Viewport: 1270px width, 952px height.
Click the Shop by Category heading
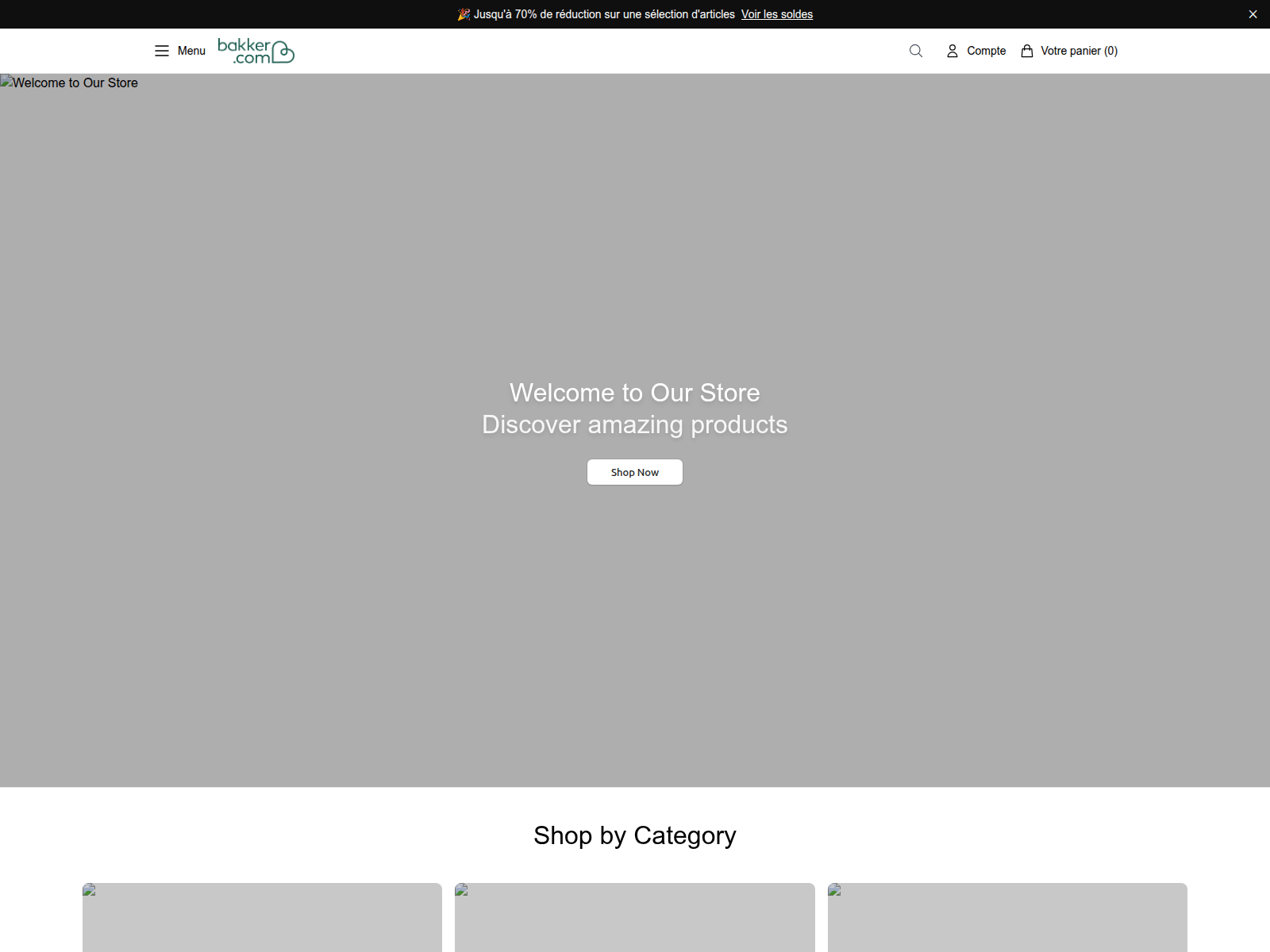pos(635,835)
